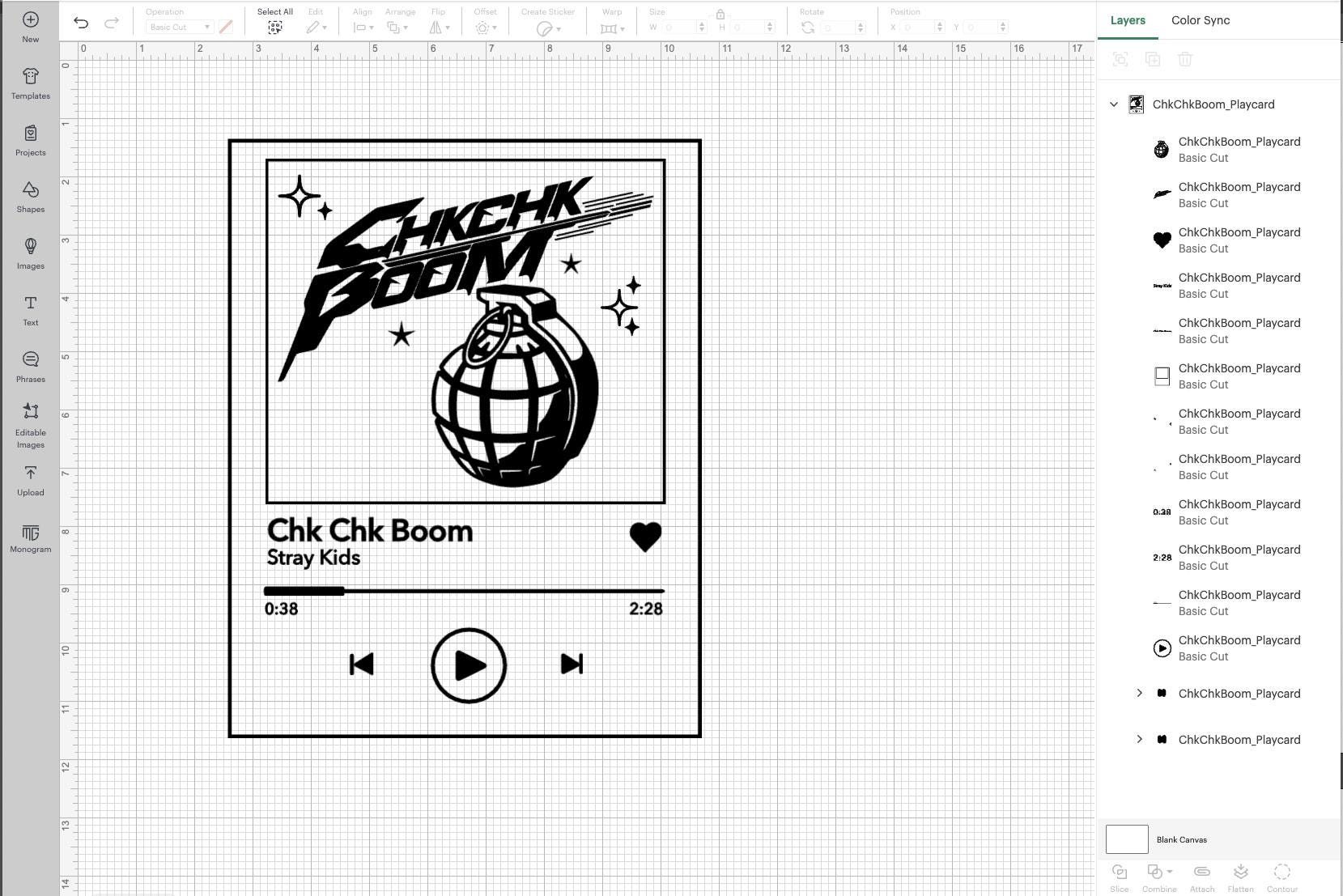The height and width of the screenshot is (896, 1343).
Task: Open the Arrange dropdown
Action: pos(397,28)
